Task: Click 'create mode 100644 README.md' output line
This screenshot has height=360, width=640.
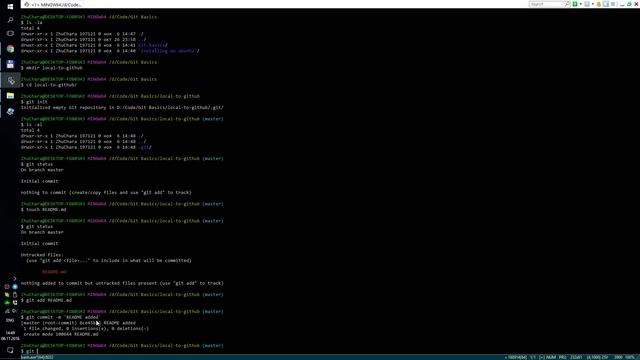Action: click(x=61, y=334)
